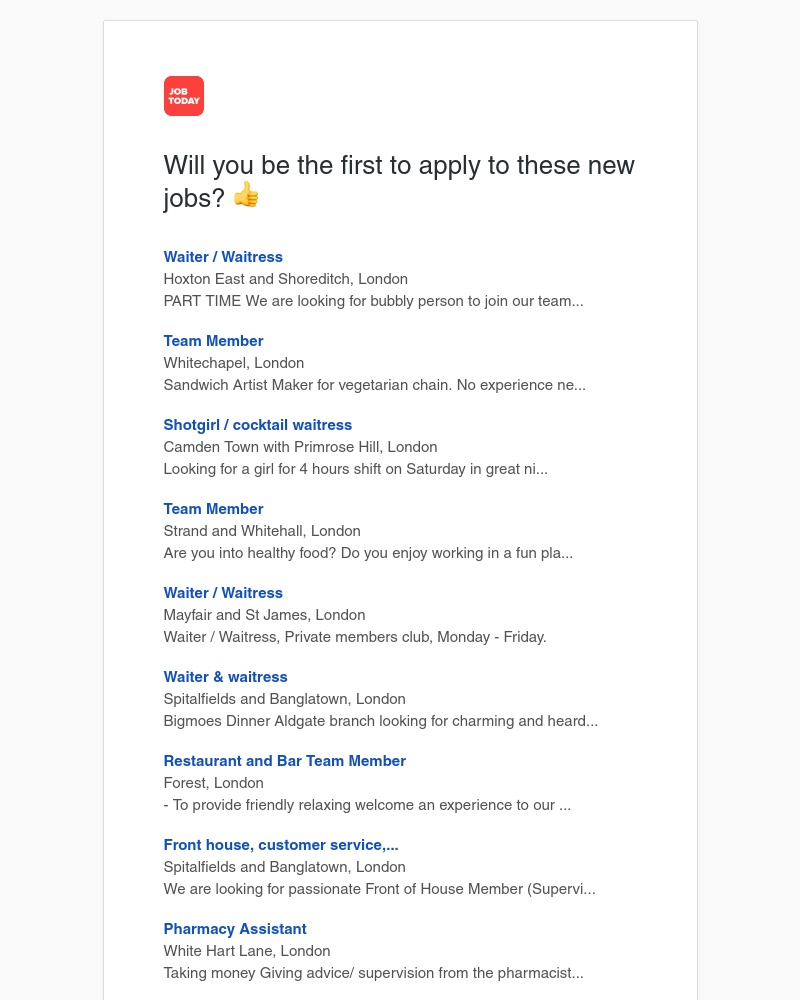
Task: Click the 'PART TIME We are looking' description
Action: tap(373, 301)
